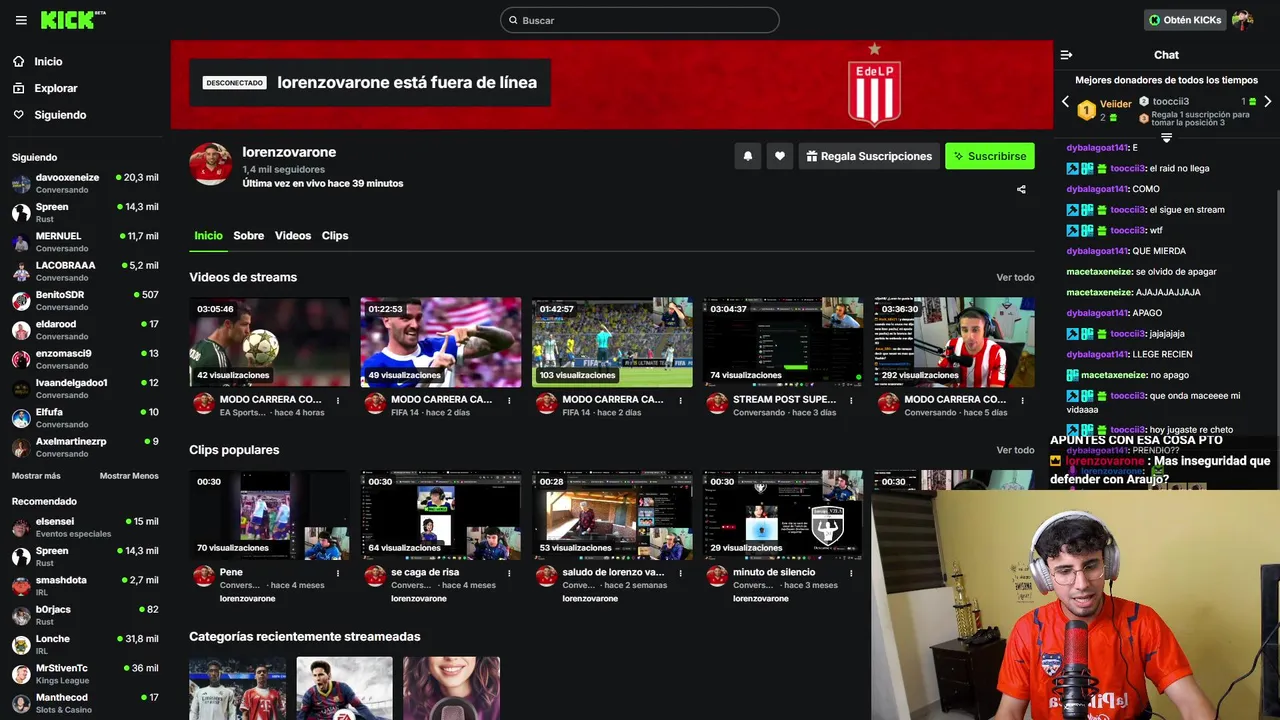Screen dimensions: 1280x720
Task: Open Lonche recommended channel
Action: pyautogui.click(x=85, y=644)
